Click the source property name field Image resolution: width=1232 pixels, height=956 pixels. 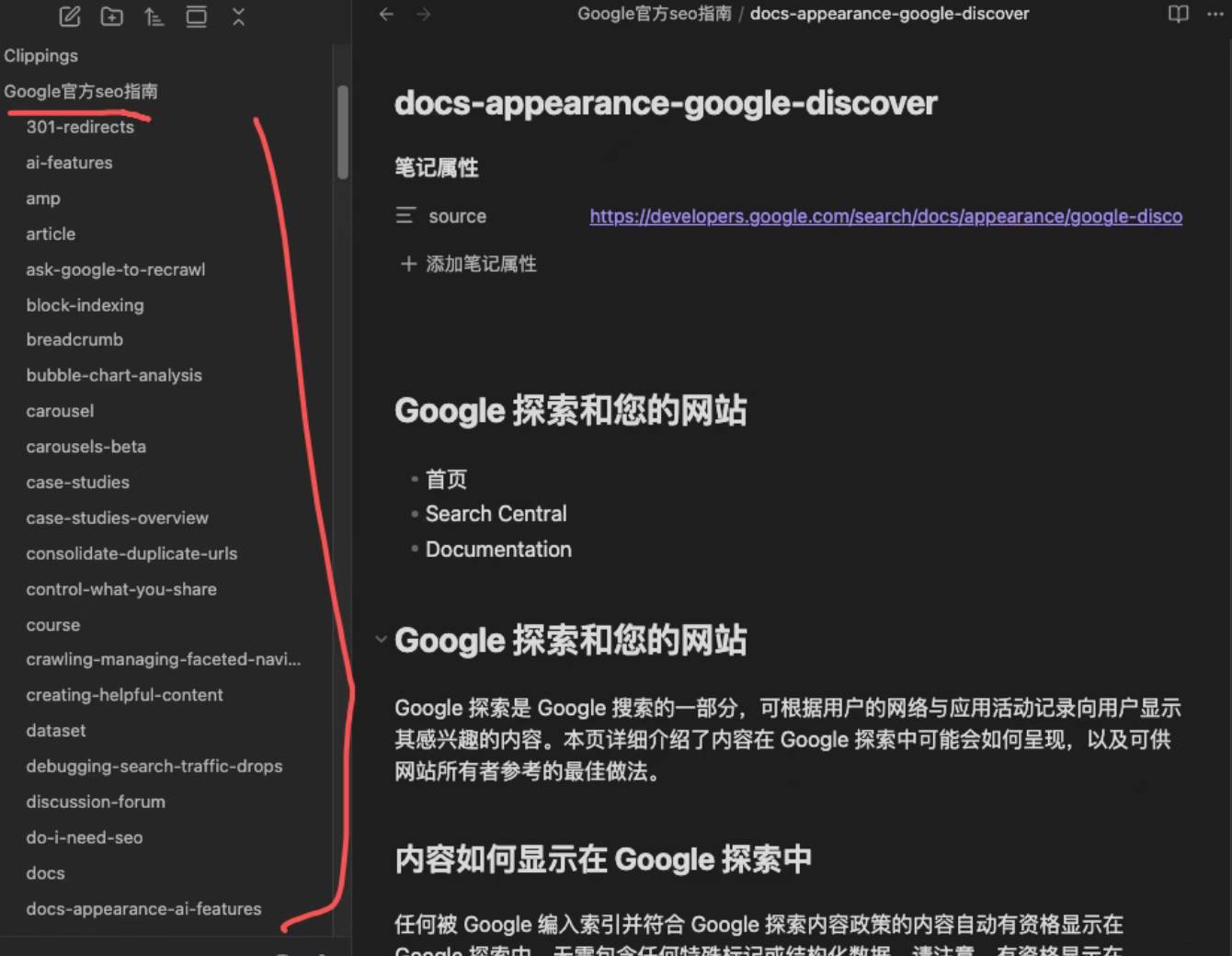click(x=458, y=216)
